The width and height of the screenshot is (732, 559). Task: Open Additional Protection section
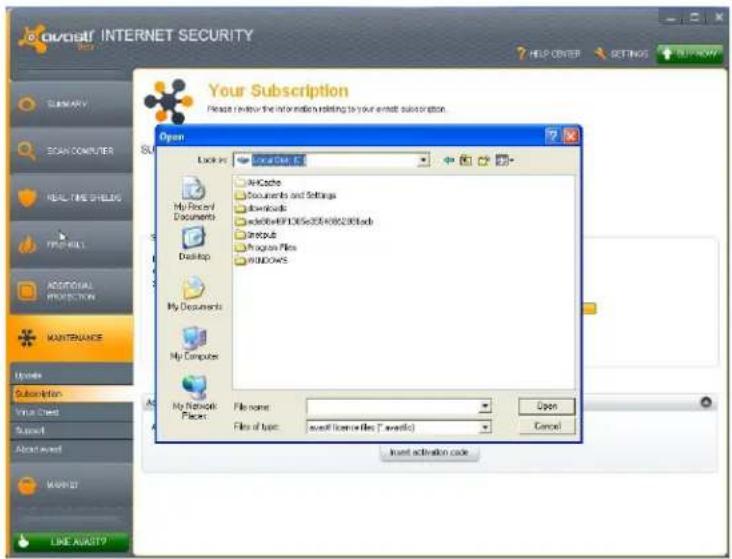tap(71, 291)
